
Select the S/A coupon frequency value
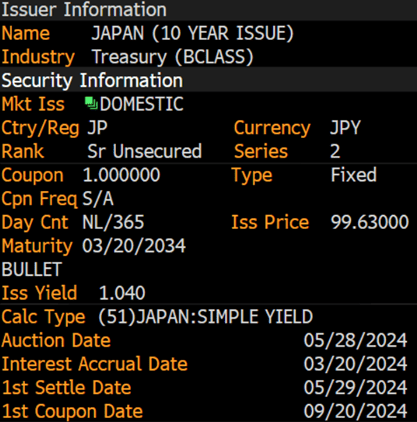point(98,199)
